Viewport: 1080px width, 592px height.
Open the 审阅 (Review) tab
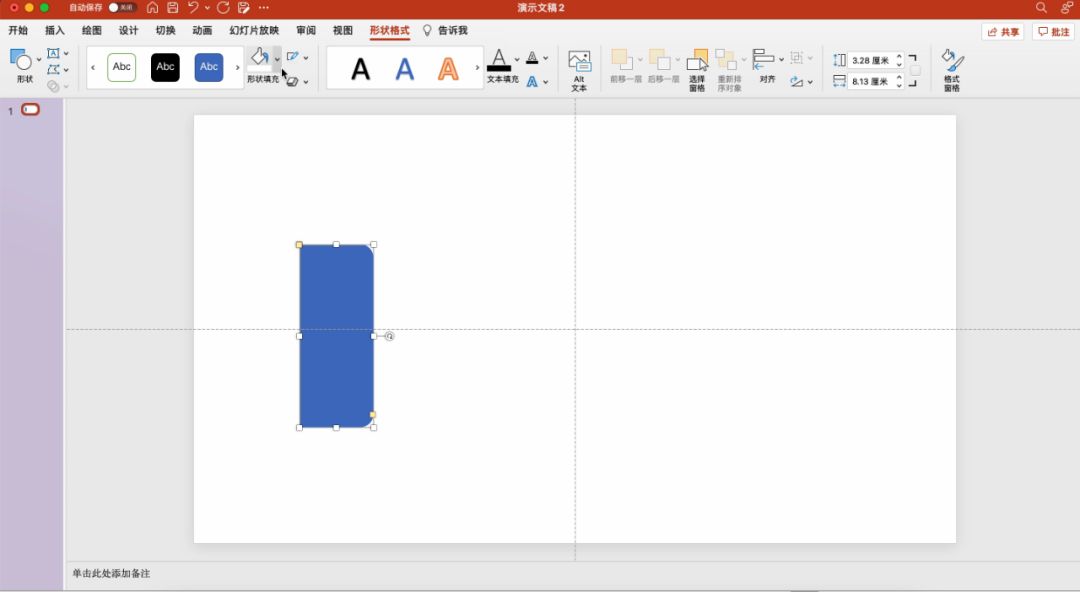coord(306,30)
